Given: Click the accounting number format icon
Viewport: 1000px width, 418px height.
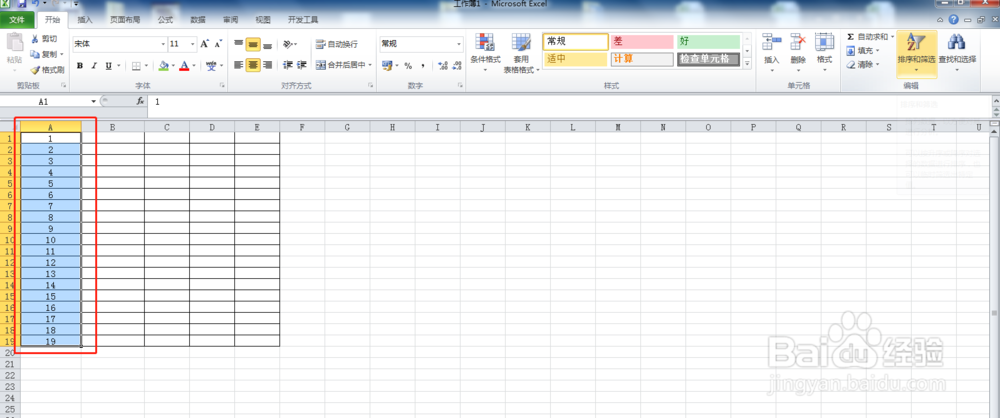Looking at the screenshot, I should coord(386,65).
